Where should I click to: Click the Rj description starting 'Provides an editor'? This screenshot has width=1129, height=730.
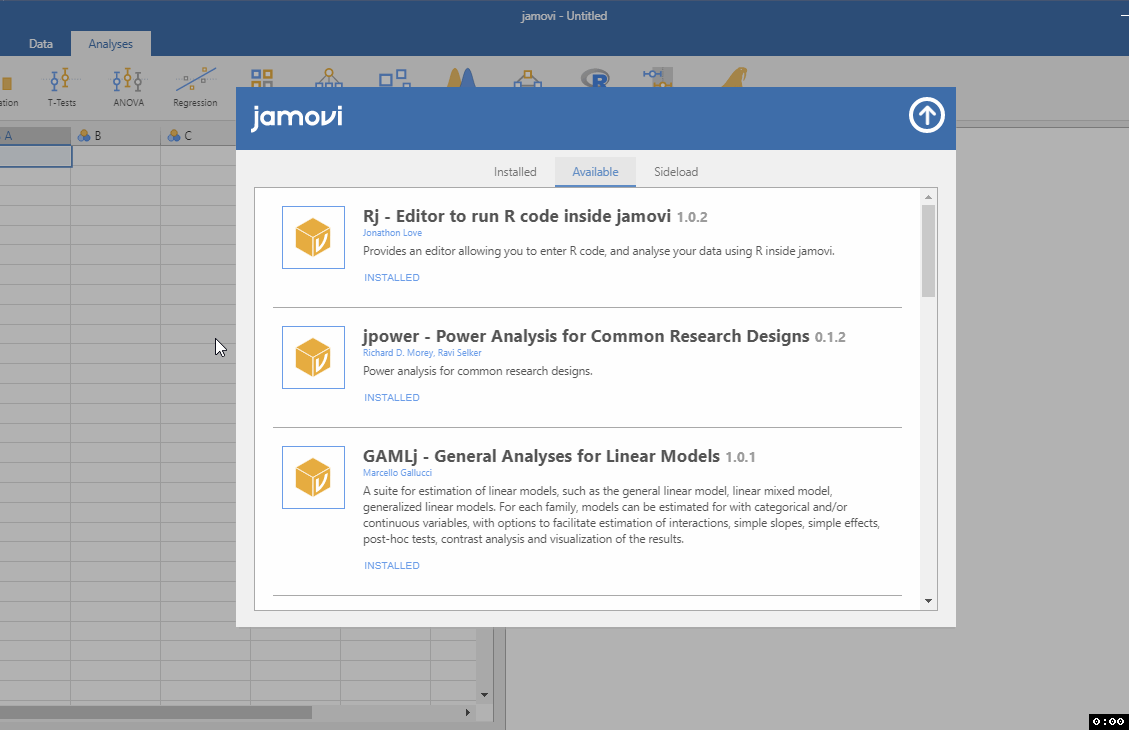(599, 251)
